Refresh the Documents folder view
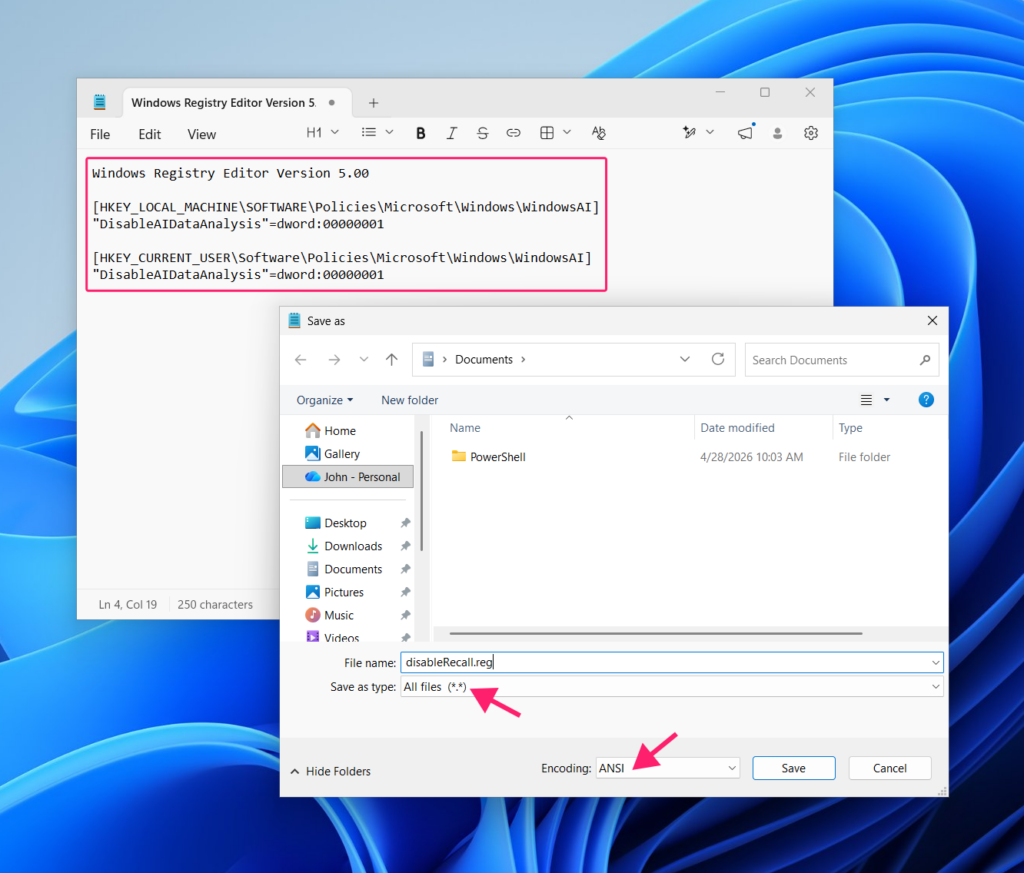The image size is (1024, 873). [x=718, y=359]
